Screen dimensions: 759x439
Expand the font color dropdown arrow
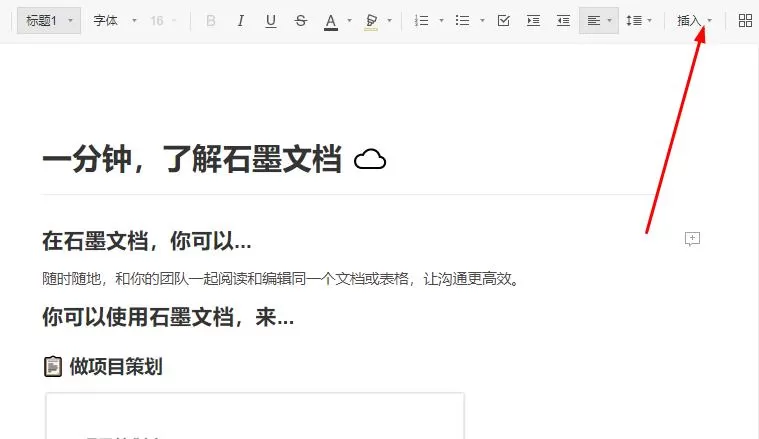pos(349,21)
